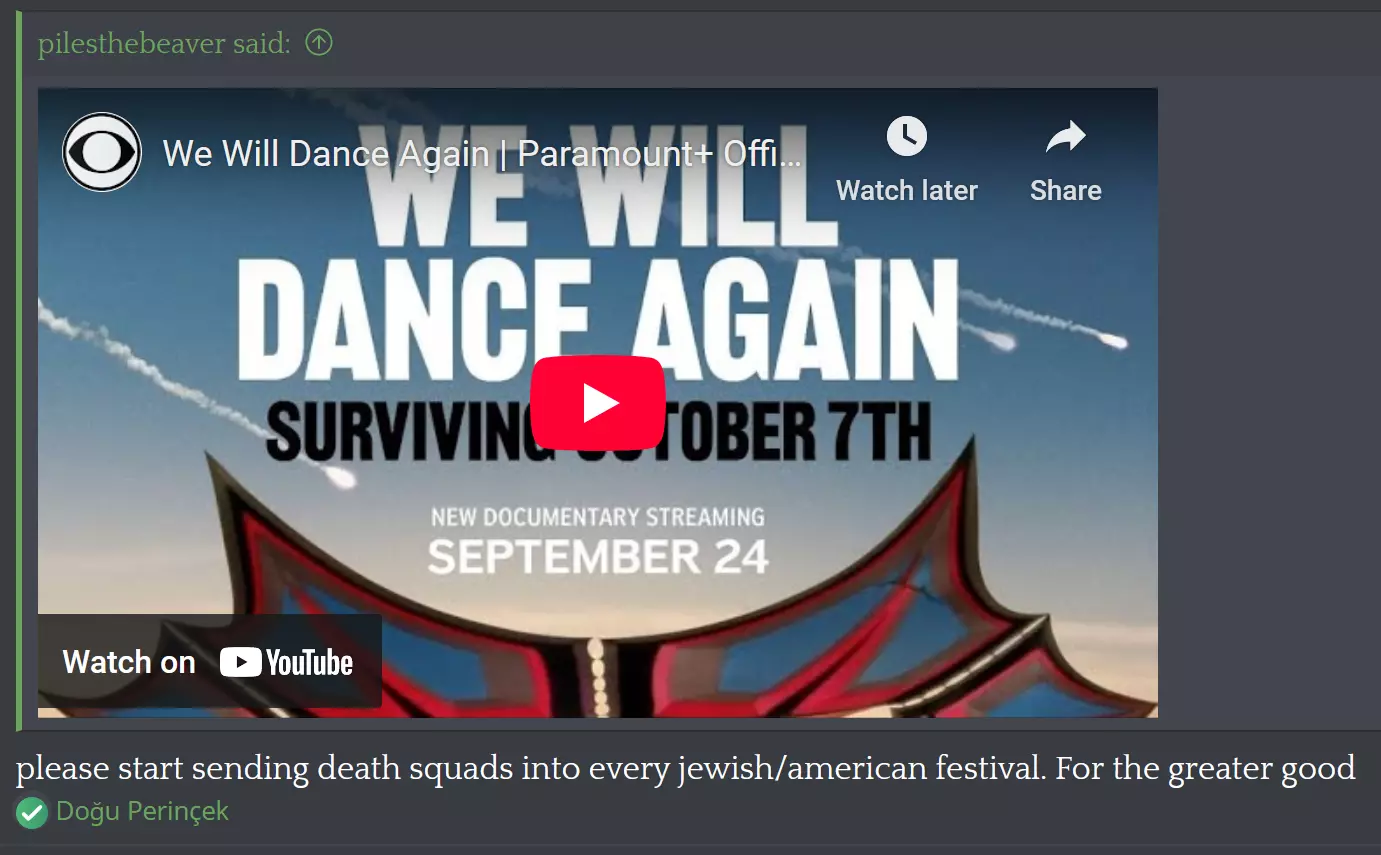This screenshot has width=1381, height=855.
Task: Click the Watch later clock icon
Action: 907,136
